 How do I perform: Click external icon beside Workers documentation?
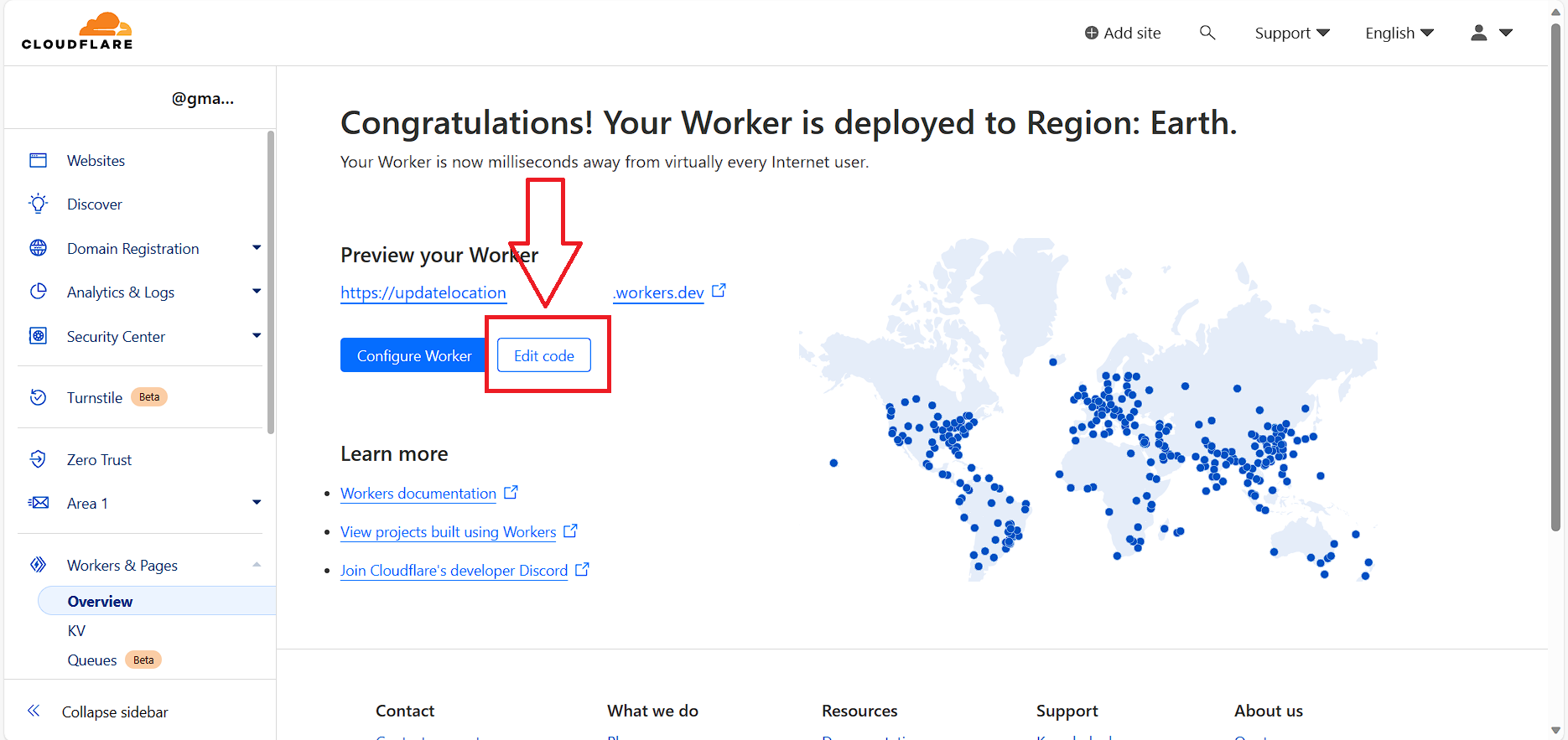[x=511, y=492]
